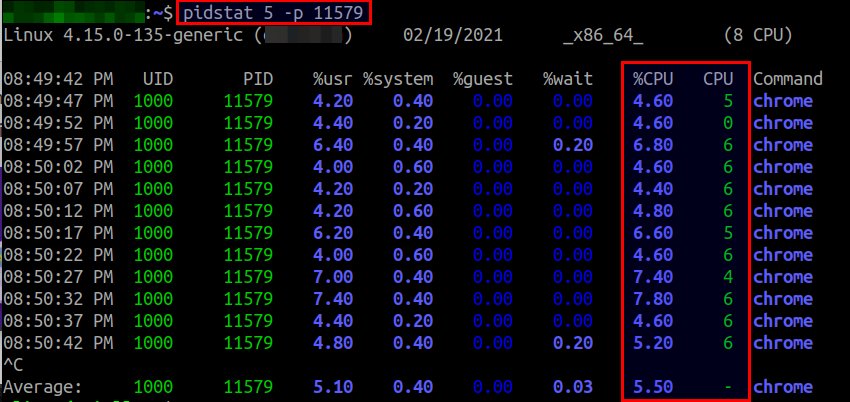Screen dimensions: 850x402
Task: Click the pidstat 5 -p 11579 command text
Action: (272, 13)
